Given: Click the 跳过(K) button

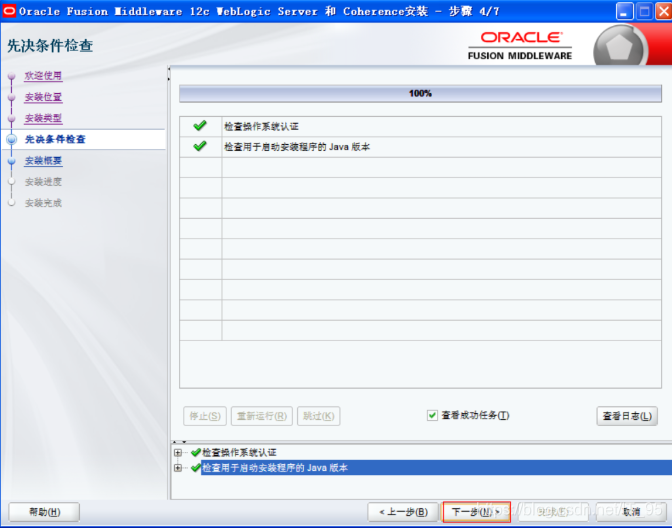Looking at the screenshot, I should coord(318,416).
